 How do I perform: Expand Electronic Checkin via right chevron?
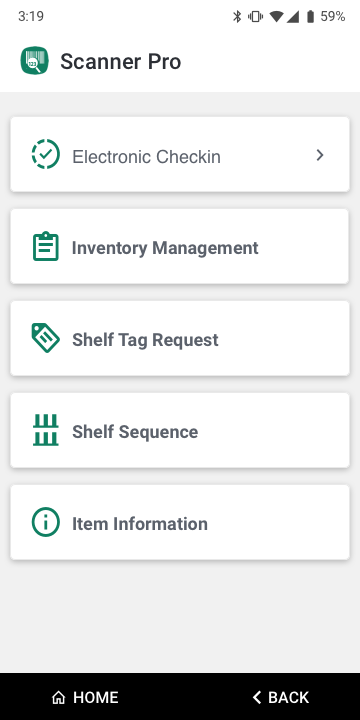pos(320,155)
